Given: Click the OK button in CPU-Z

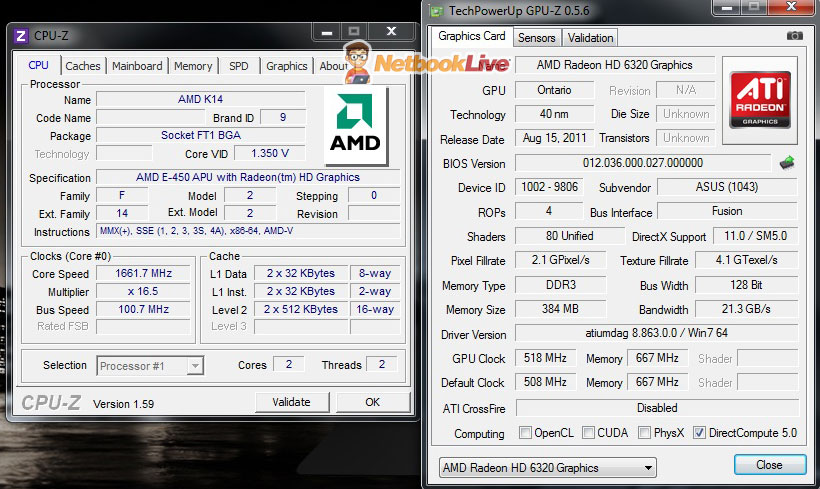Looking at the screenshot, I should coord(372,402).
